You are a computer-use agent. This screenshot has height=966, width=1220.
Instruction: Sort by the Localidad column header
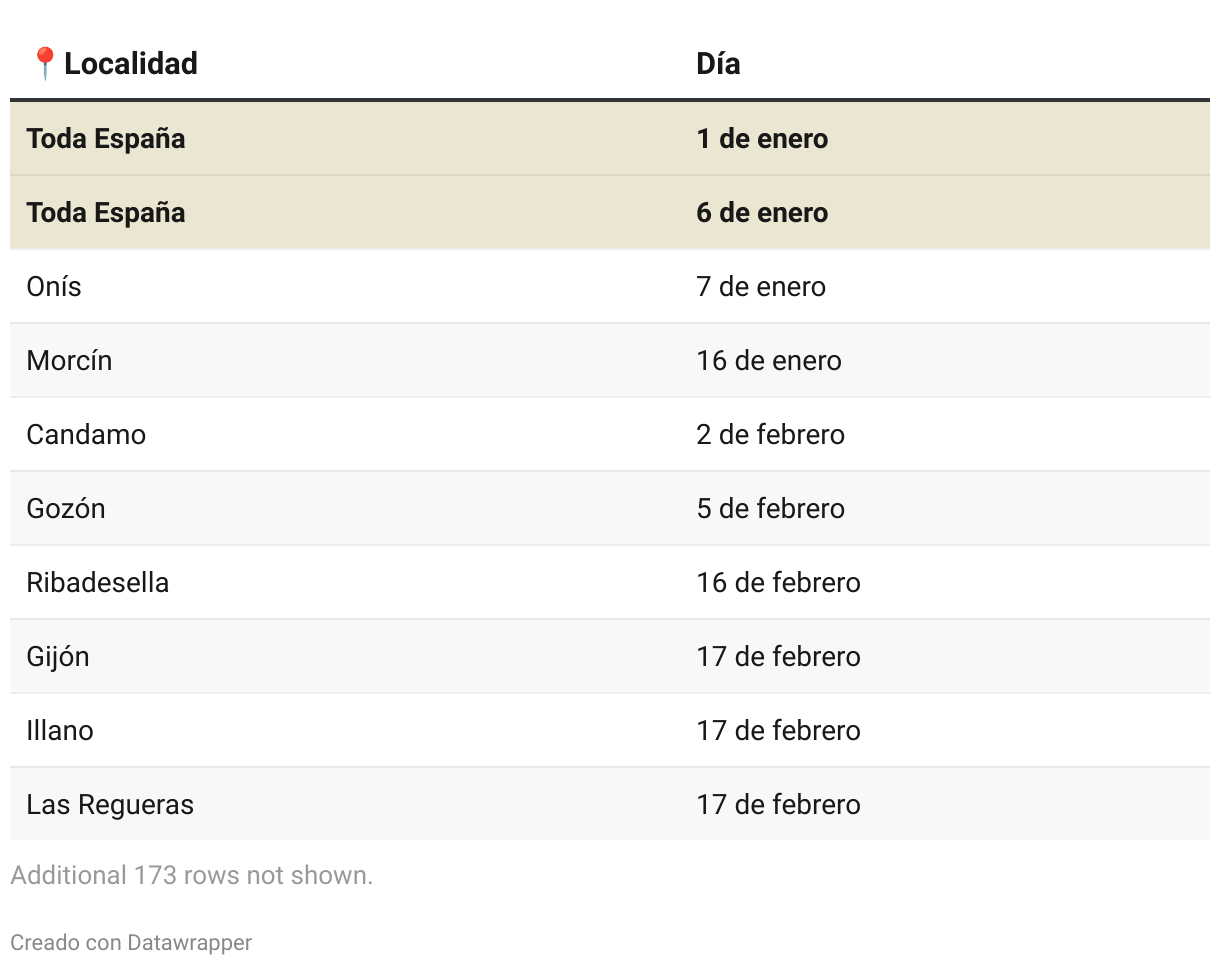[131, 64]
